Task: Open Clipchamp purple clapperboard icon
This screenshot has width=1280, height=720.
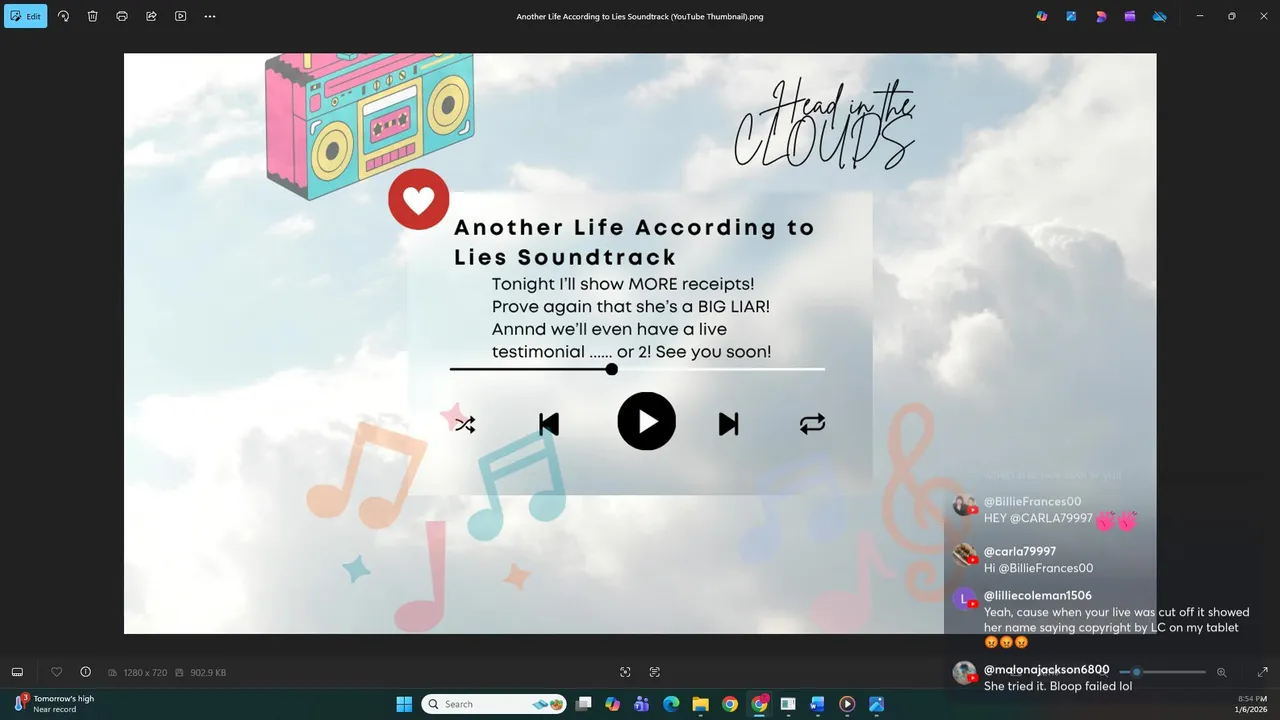Action: (x=1130, y=16)
